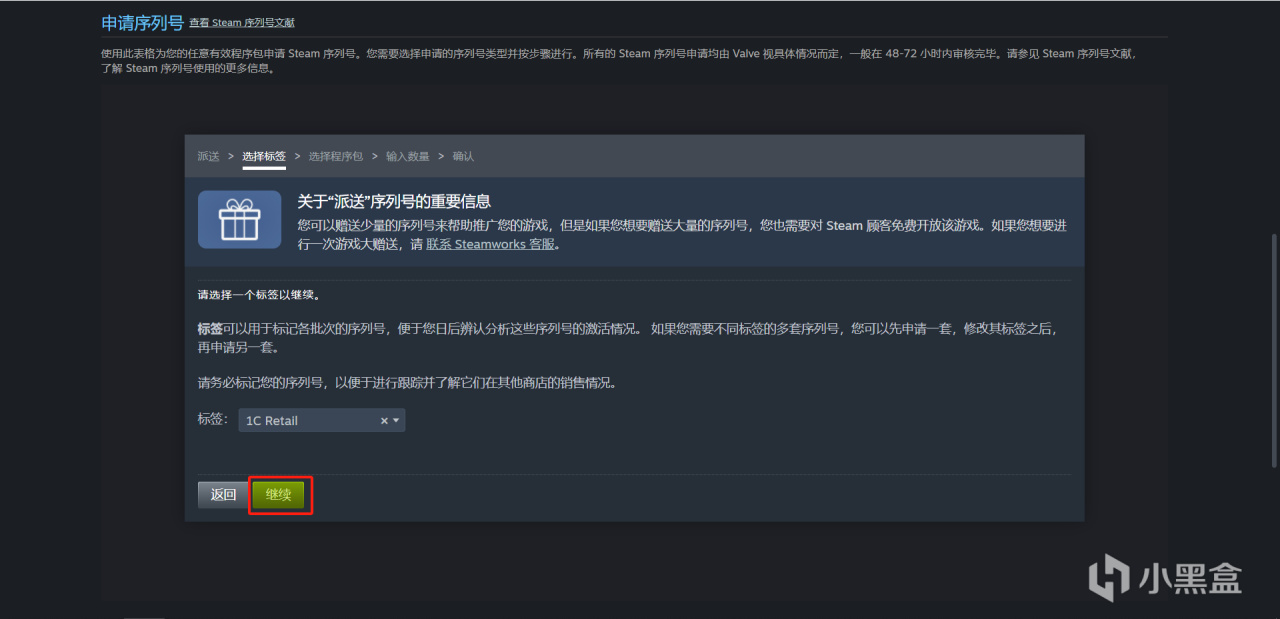Click the 关于“派送”序列号的重要信息 heading
Screen dimensions: 1280x619
(x=394, y=202)
